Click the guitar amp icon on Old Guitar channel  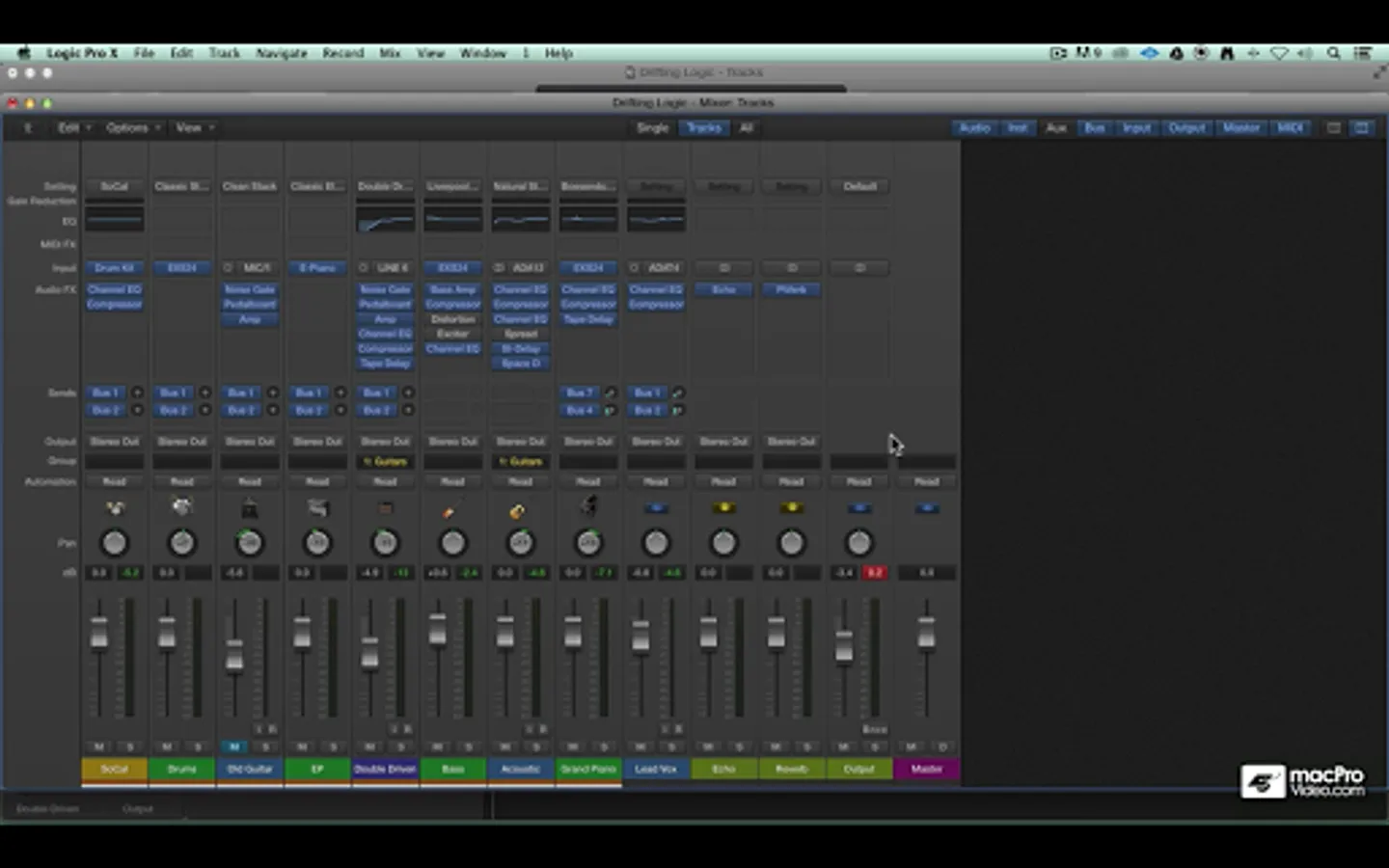pyautogui.click(x=250, y=507)
